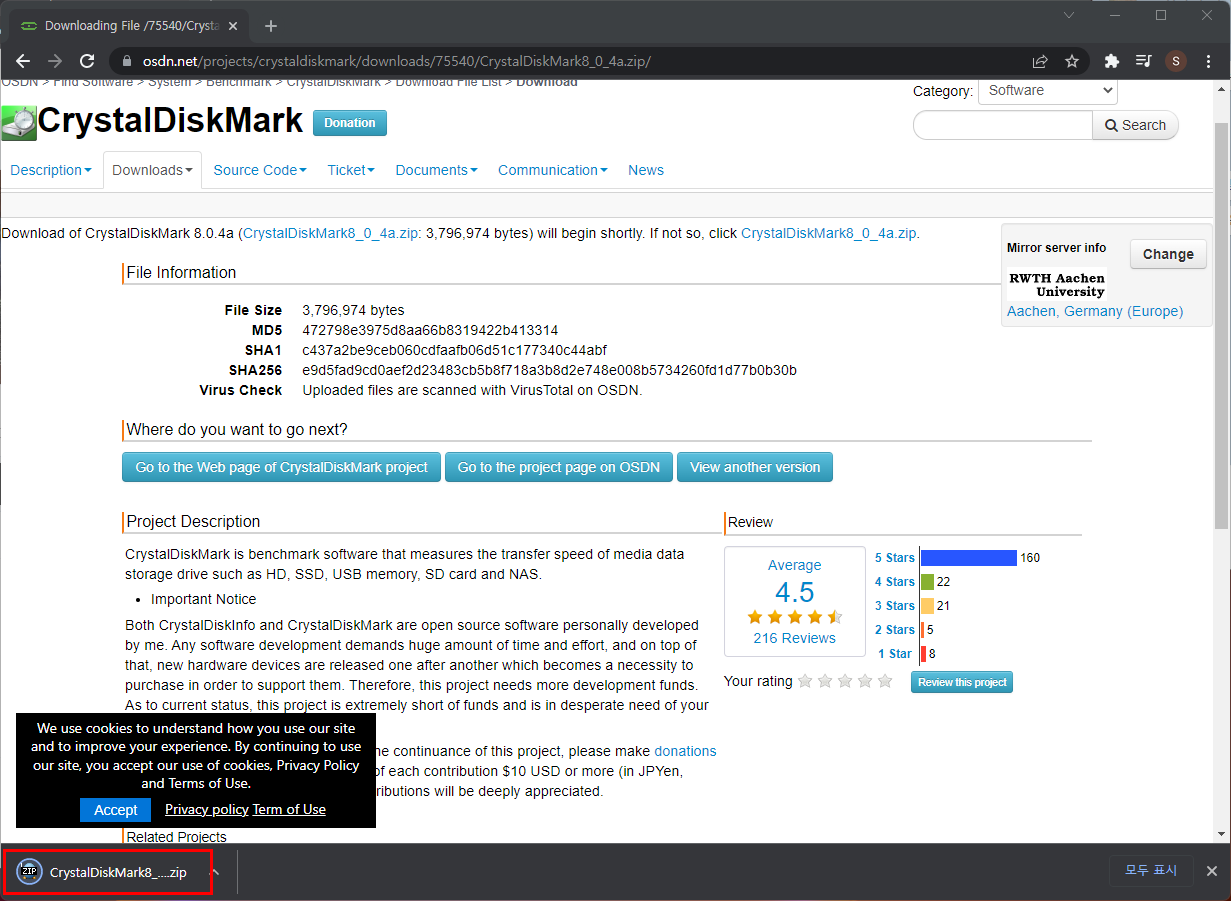The image size is (1231, 901).
Task: Open the Privacy policy link
Action: point(206,809)
